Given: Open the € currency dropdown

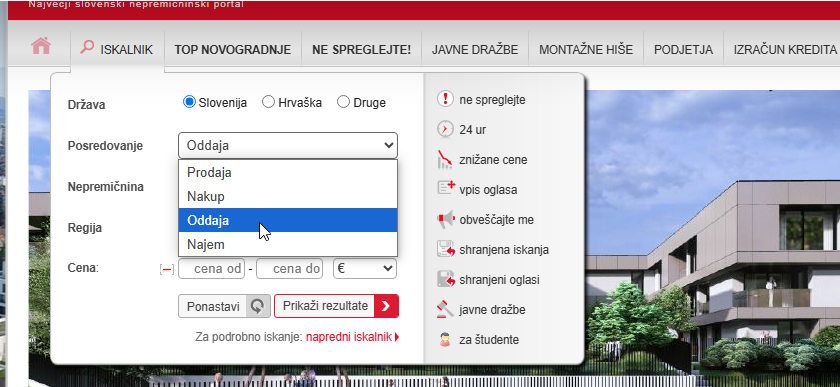Looking at the screenshot, I should coord(365,269).
